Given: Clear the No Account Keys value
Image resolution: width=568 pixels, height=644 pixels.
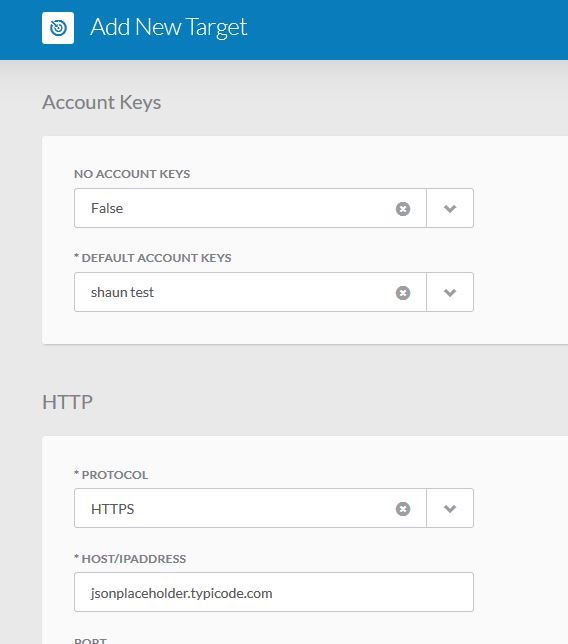Looking at the screenshot, I should (x=403, y=209).
